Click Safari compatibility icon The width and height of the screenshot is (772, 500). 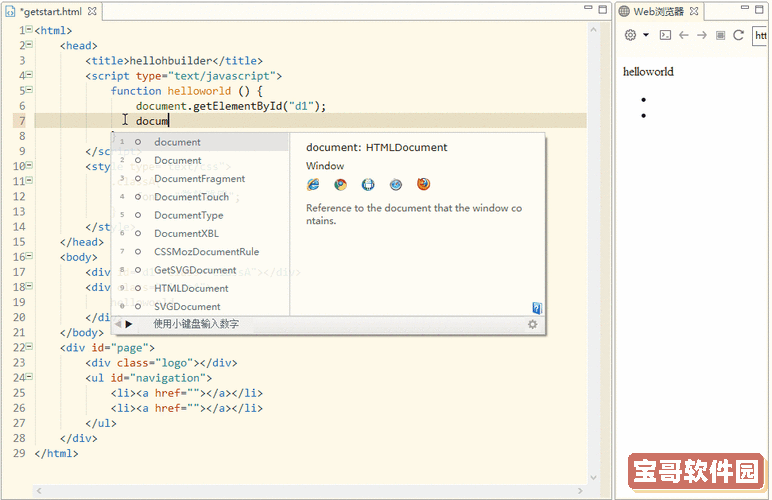click(x=396, y=185)
